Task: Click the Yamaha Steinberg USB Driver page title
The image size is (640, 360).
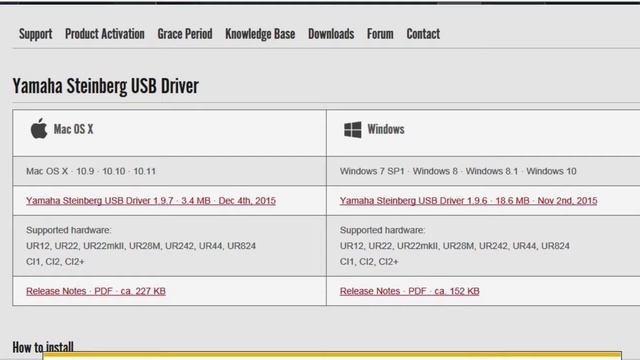Action: click(x=106, y=86)
